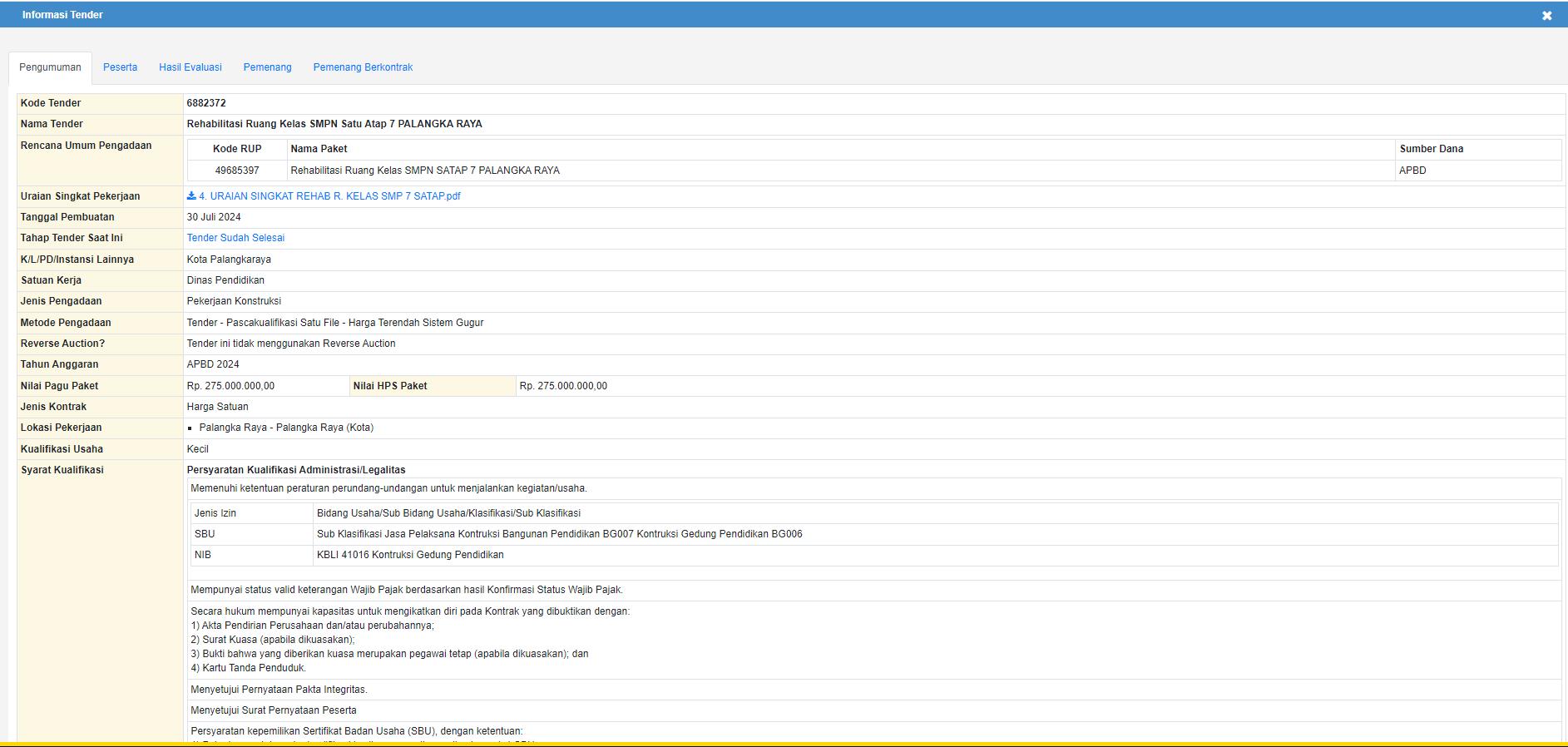The width and height of the screenshot is (1568, 747).
Task: Open the Pemenang Berkontrak tab
Action: pos(363,67)
